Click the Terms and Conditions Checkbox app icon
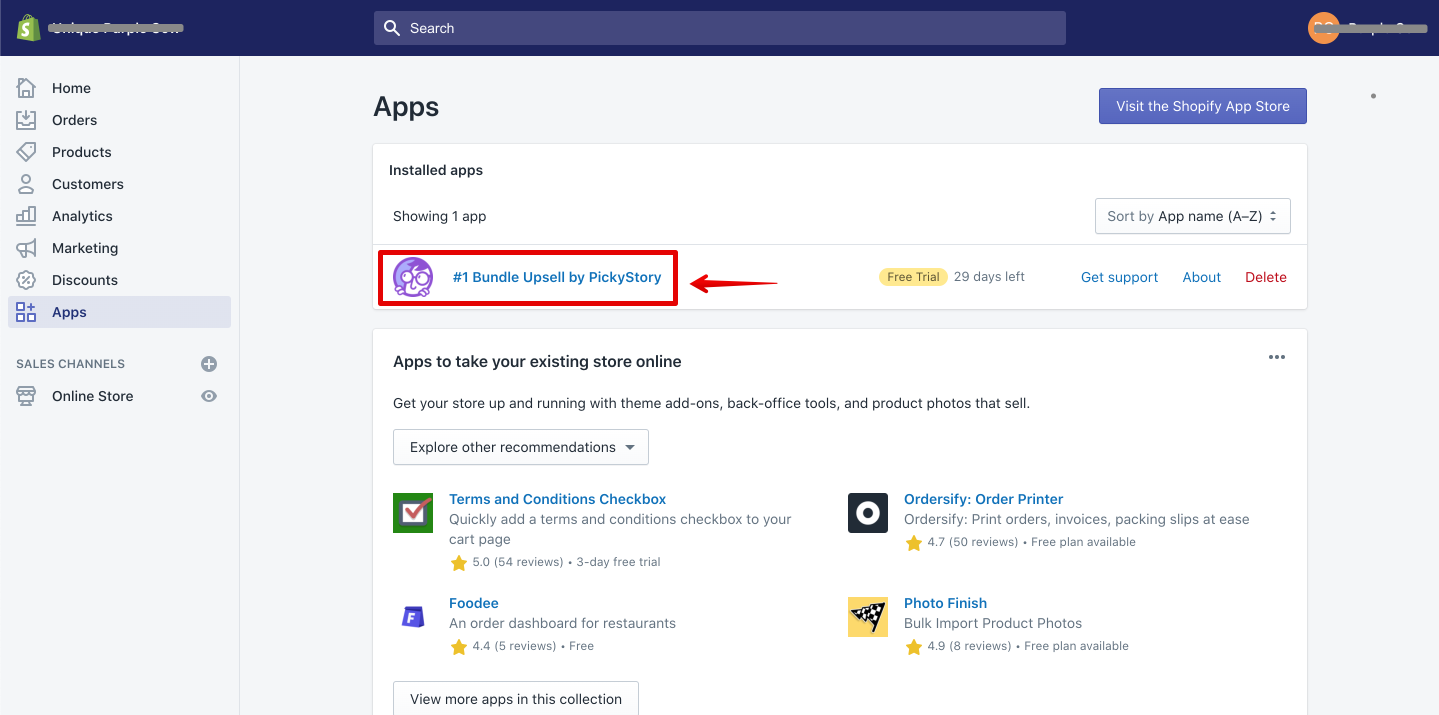Screen dimensions: 1439x715 (413, 513)
